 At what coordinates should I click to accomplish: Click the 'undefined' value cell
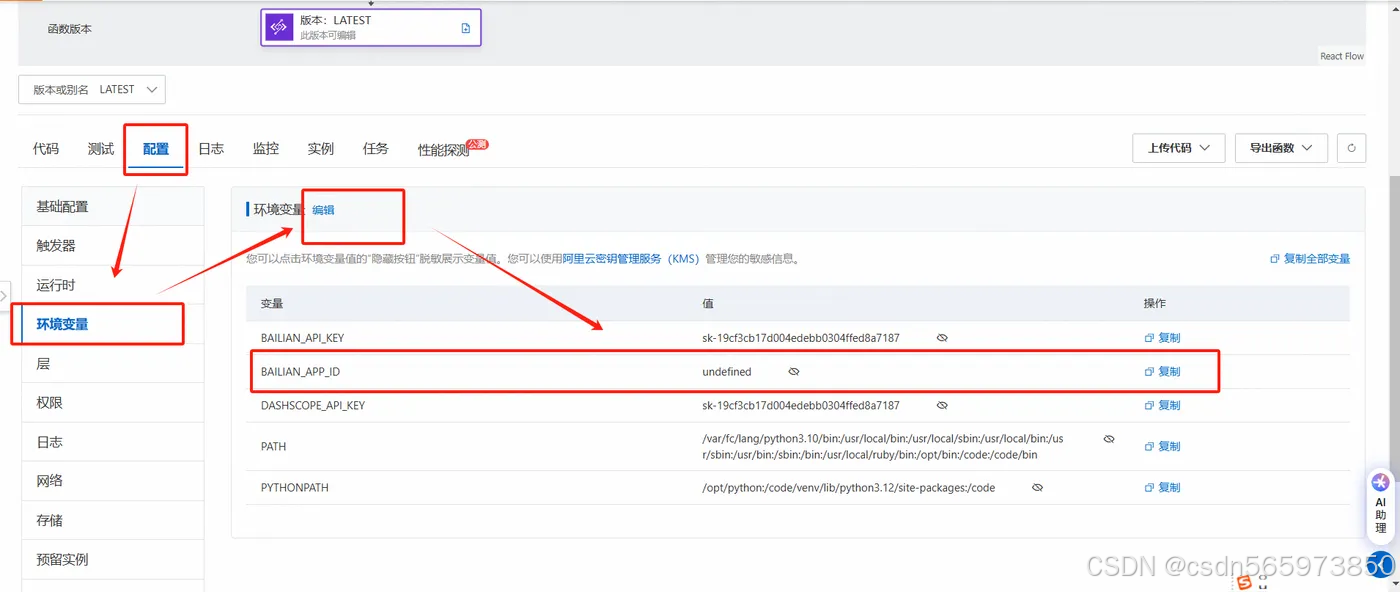(727, 371)
